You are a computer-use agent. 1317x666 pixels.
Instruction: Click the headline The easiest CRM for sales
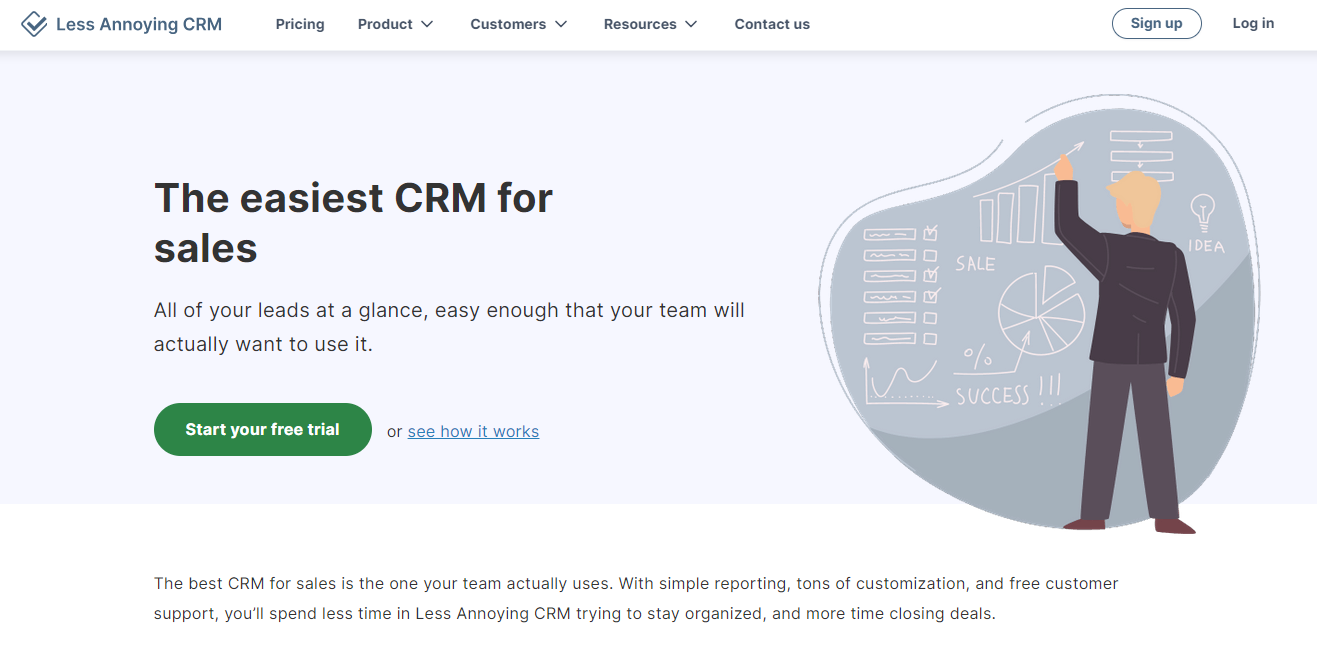[353, 223]
